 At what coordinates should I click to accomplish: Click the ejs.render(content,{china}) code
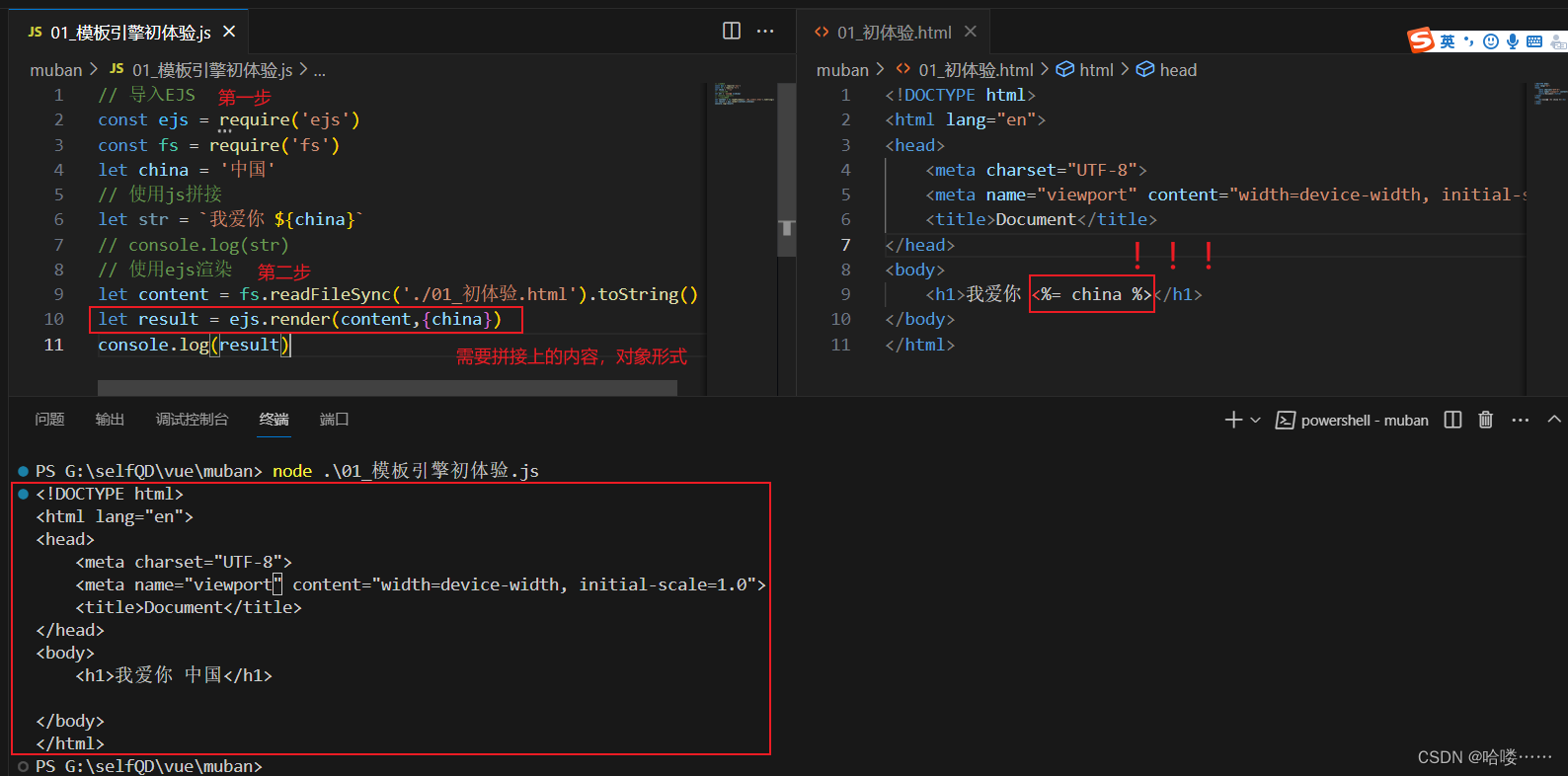365,319
